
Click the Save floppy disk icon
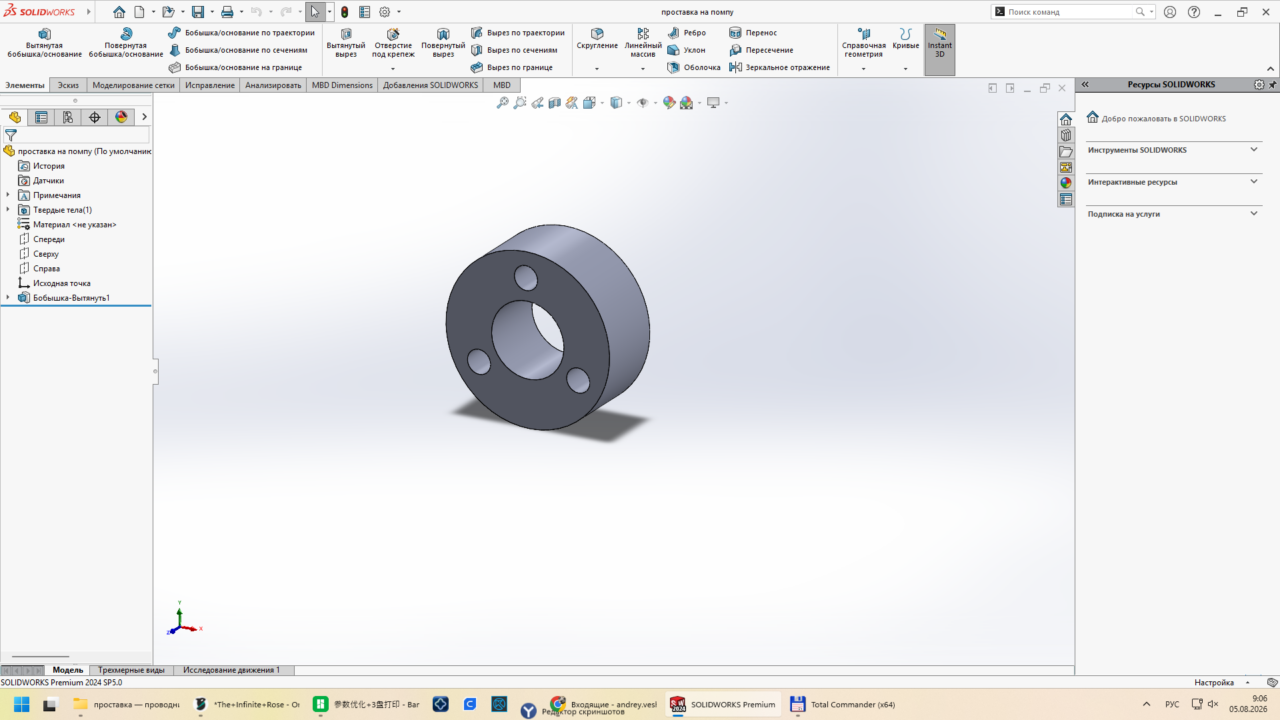[197, 12]
